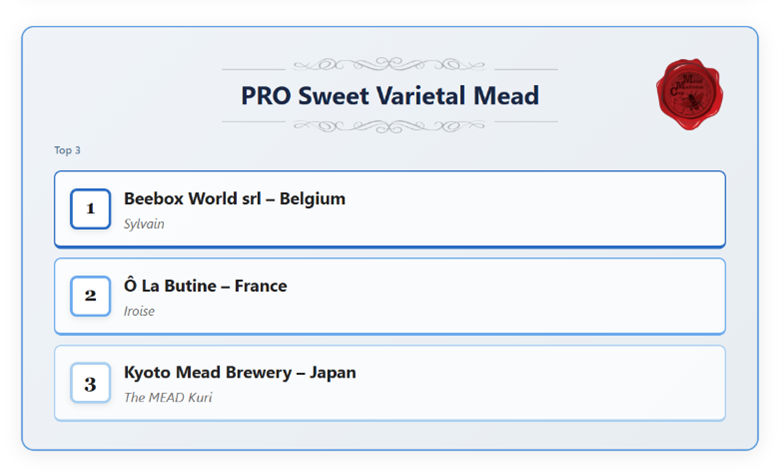Click the ornamental flourish above the title
784x470 pixels.
click(389, 65)
